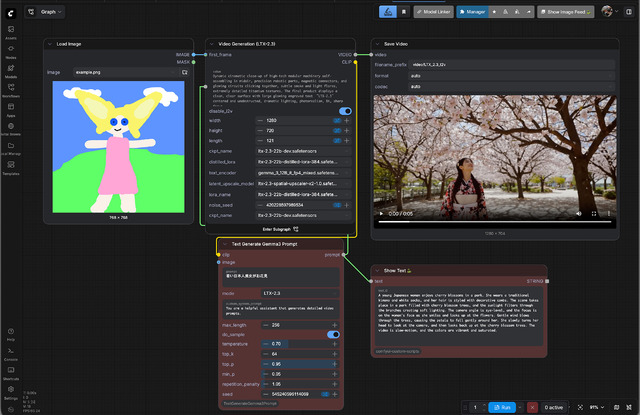640x415 pixels.
Task: Open the Graph dropdown menu
Action: (x=51, y=12)
